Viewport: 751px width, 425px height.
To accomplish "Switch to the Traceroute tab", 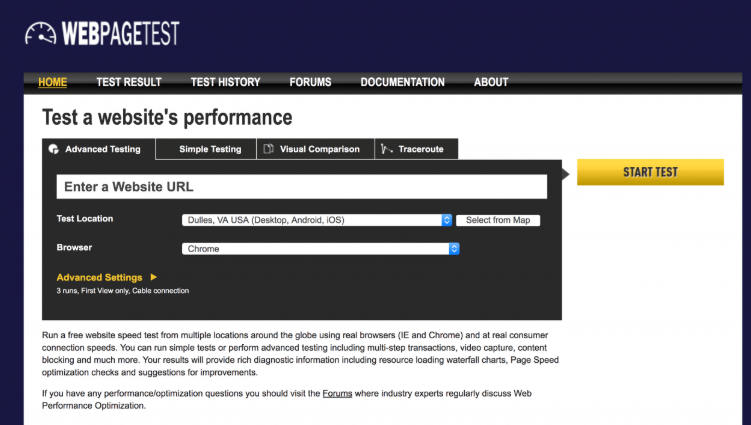I will coord(416,149).
